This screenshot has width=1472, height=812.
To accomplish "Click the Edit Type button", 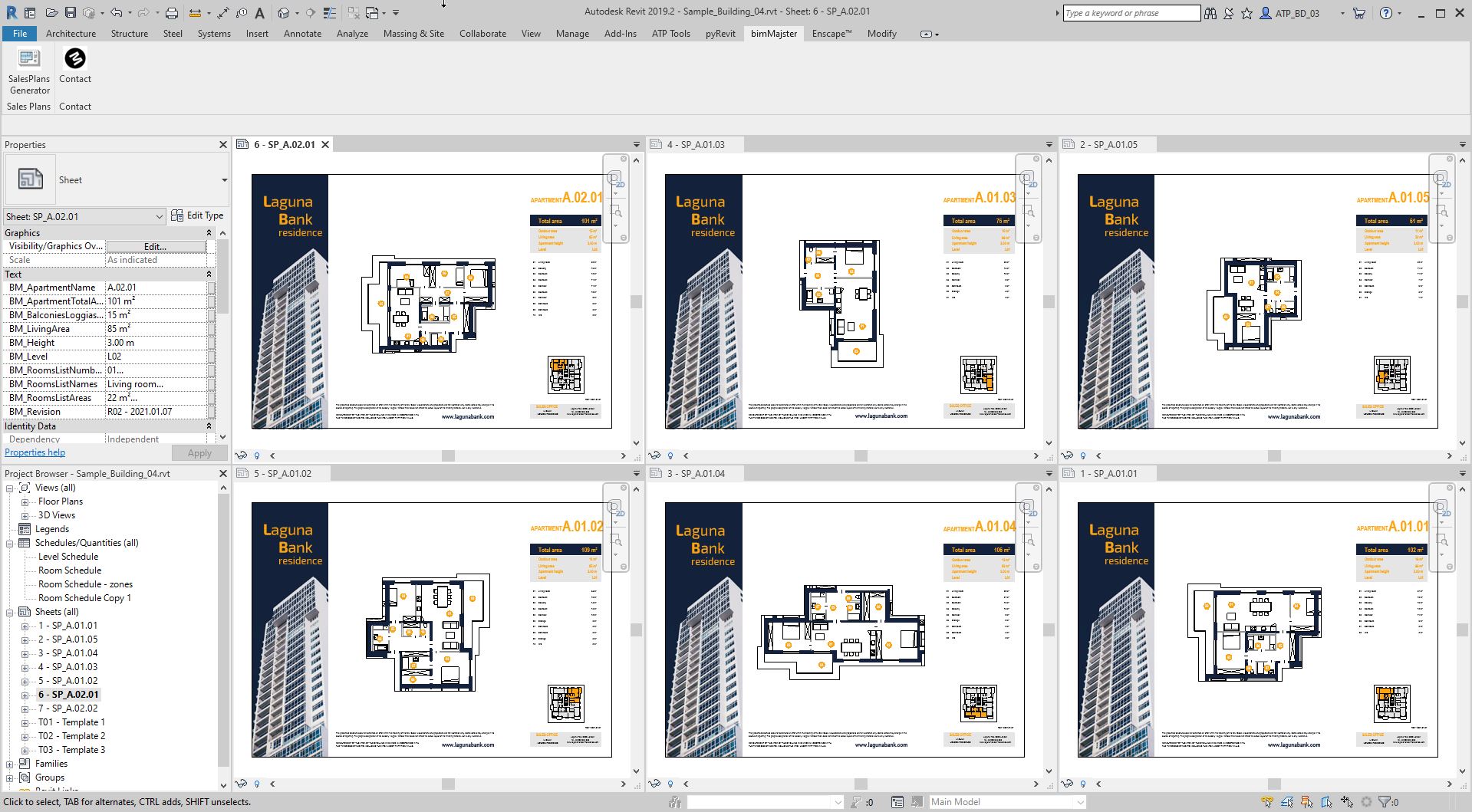I will tap(197, 215).
